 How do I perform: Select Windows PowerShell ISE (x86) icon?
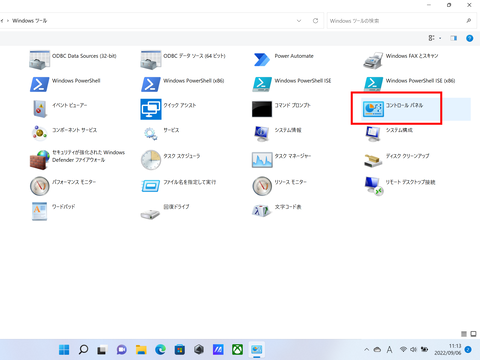pos(373,84)
